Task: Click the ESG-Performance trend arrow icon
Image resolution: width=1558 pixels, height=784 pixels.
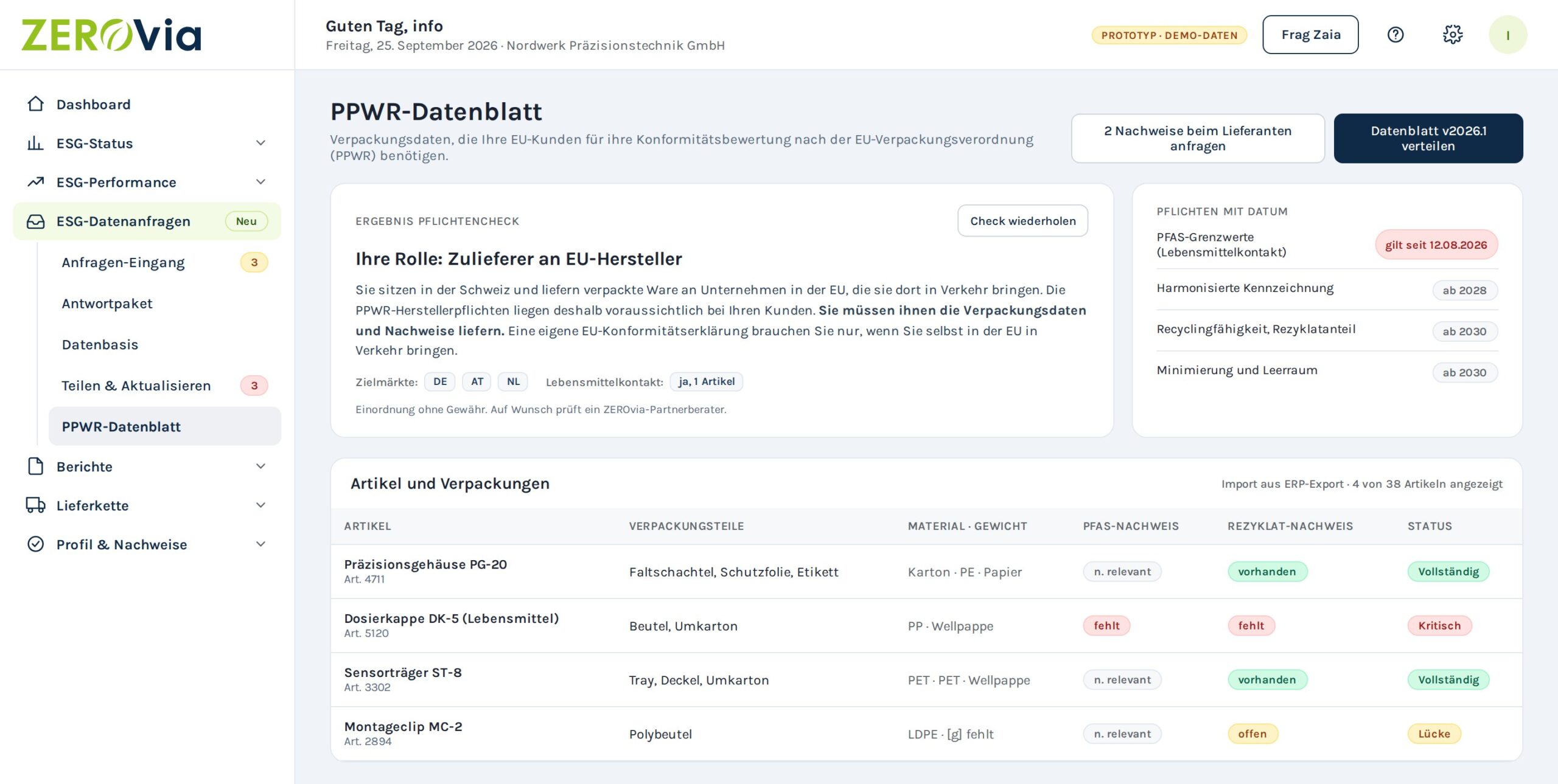Action: tap(36, 182)
